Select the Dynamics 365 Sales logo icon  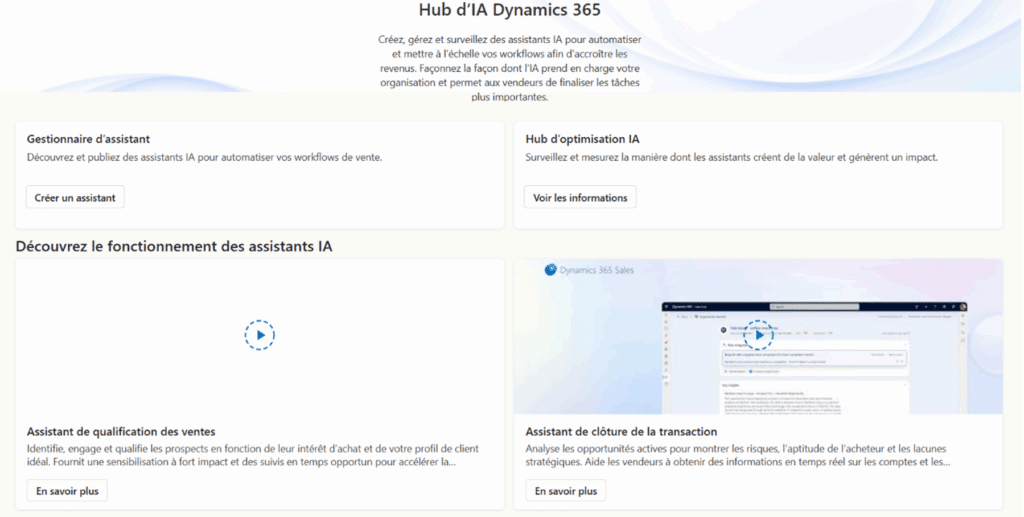pyautogui.click(x=551, y=270)
